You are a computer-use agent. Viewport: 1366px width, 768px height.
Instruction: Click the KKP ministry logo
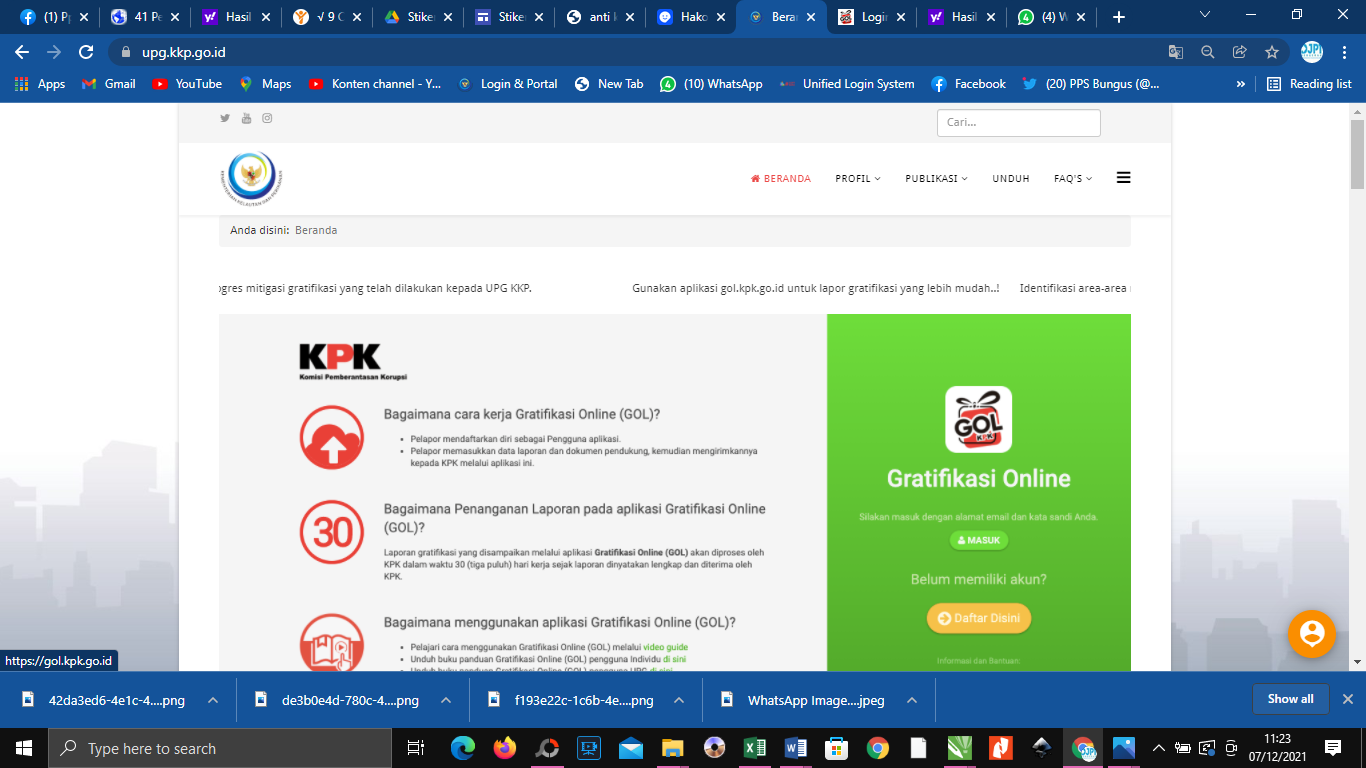coord(252,178)
